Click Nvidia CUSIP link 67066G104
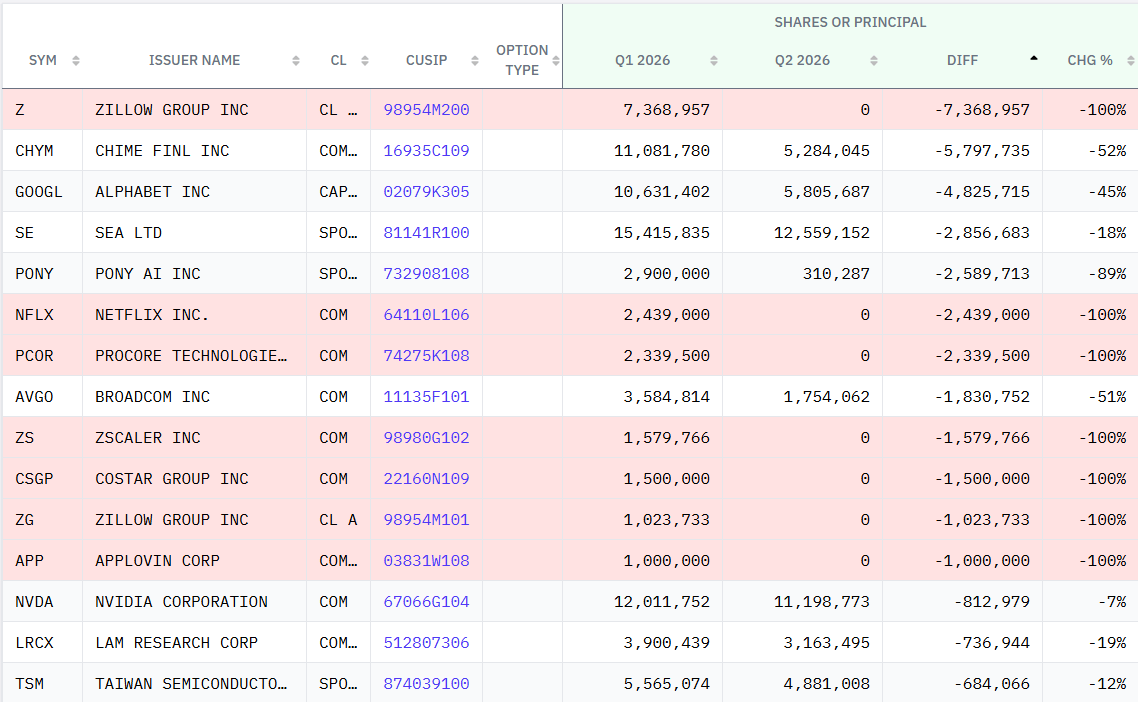This screenshot has height=702, width=1138. (426, 602)
